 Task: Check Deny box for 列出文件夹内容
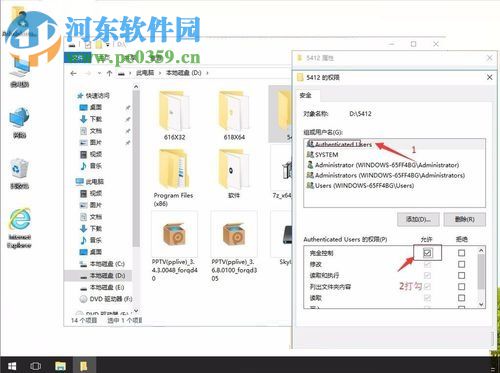tap(461, 286)
